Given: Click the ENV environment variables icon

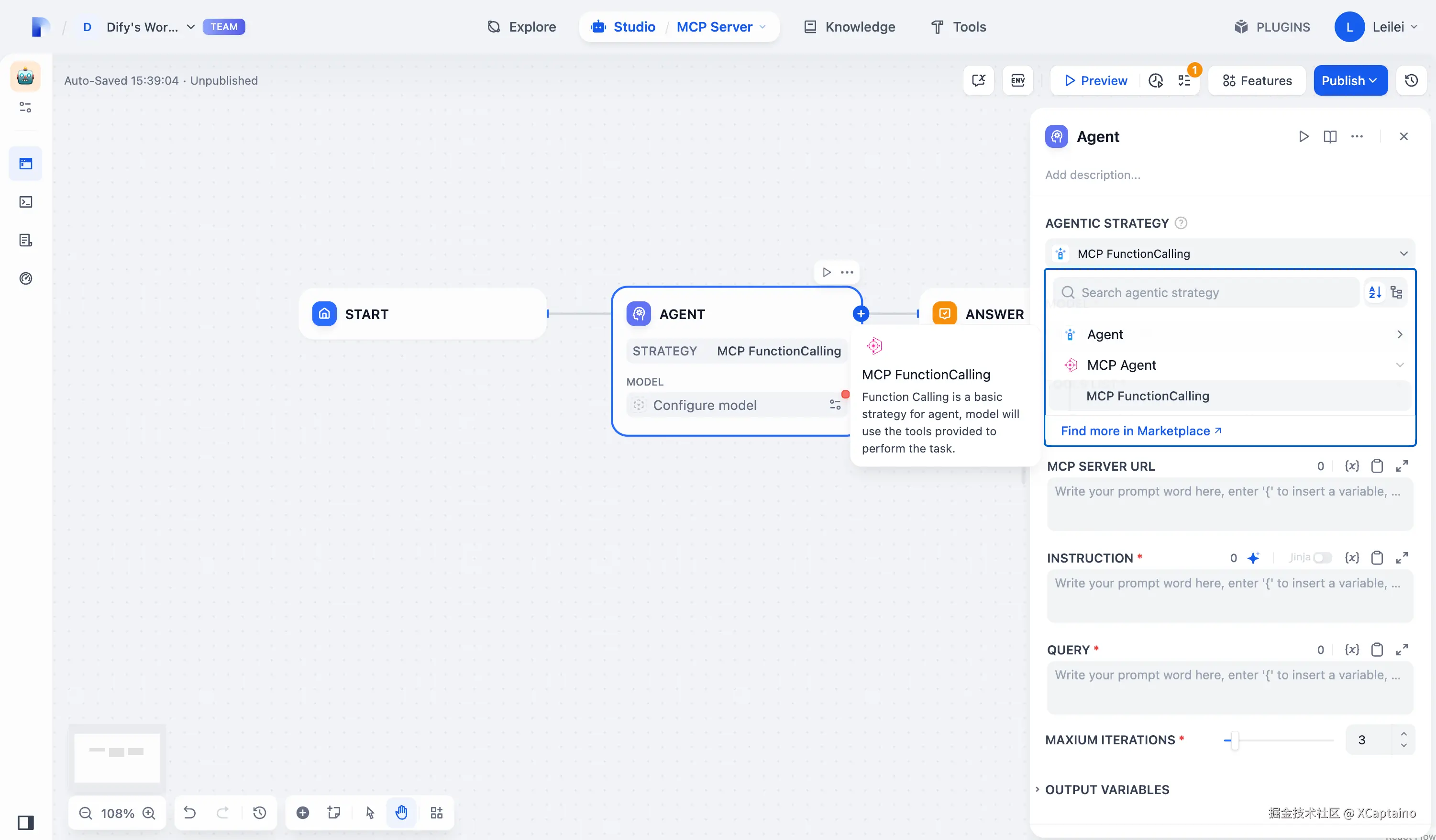Looking at the screenshot, I should point(1018,80).
